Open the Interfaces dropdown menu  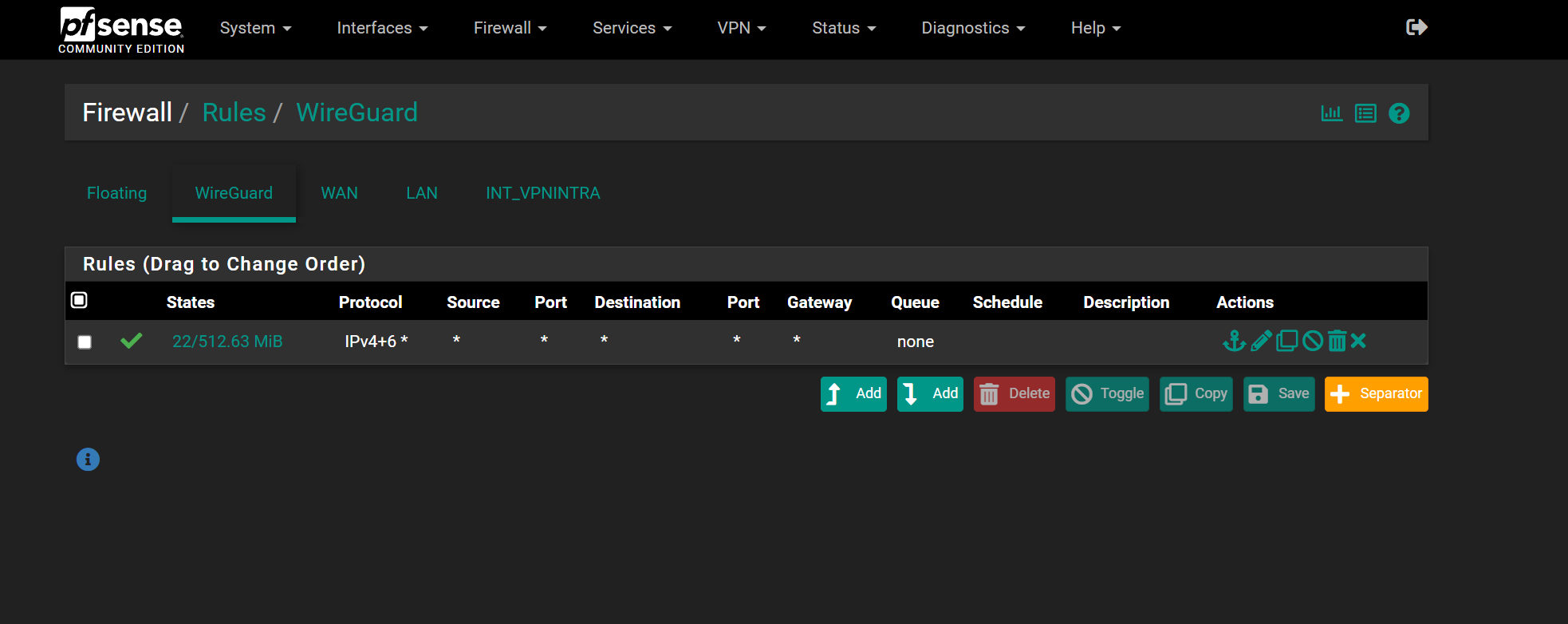(382, 28)
